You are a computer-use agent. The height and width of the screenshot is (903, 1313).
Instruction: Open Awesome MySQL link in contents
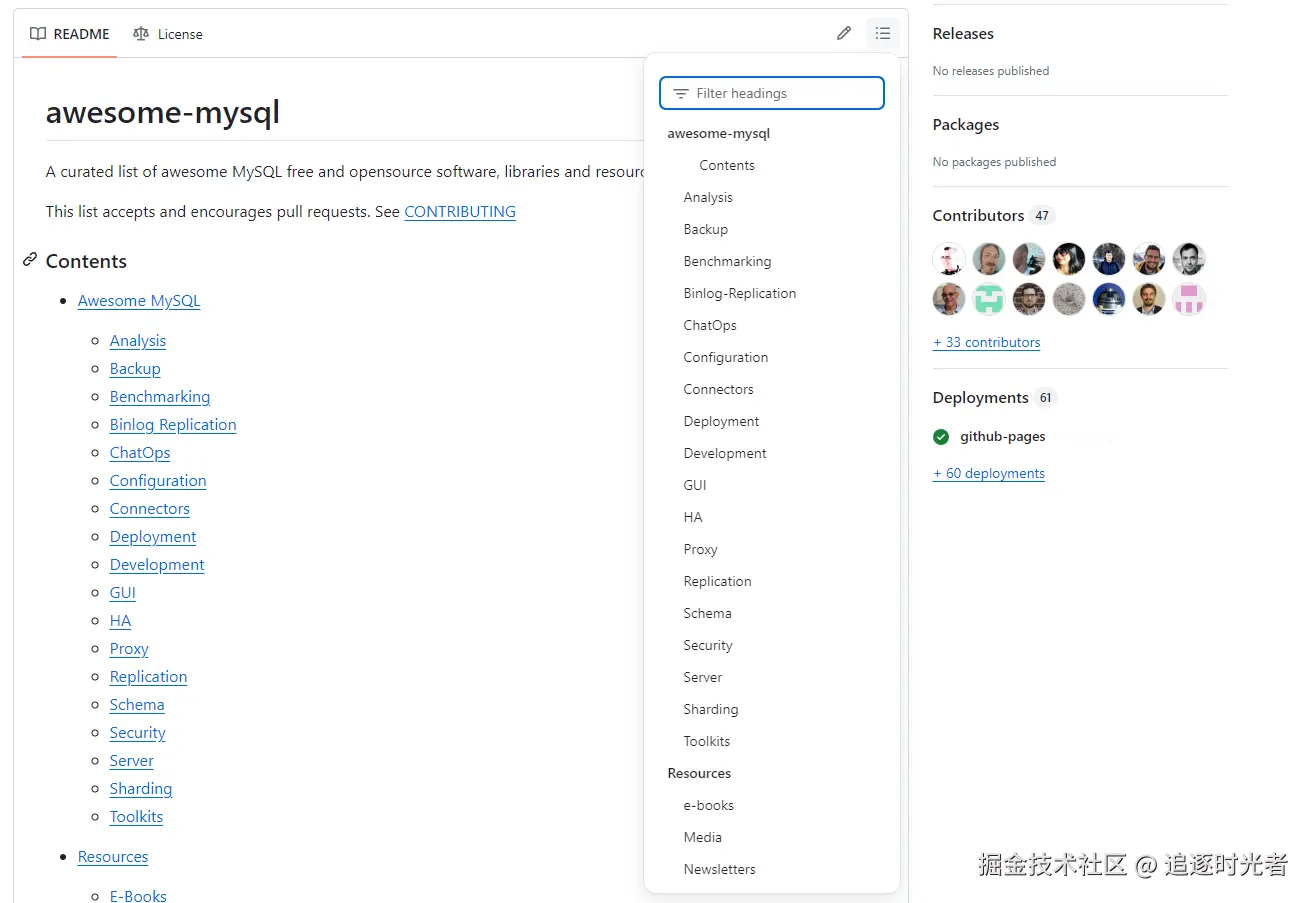point(139,301)
